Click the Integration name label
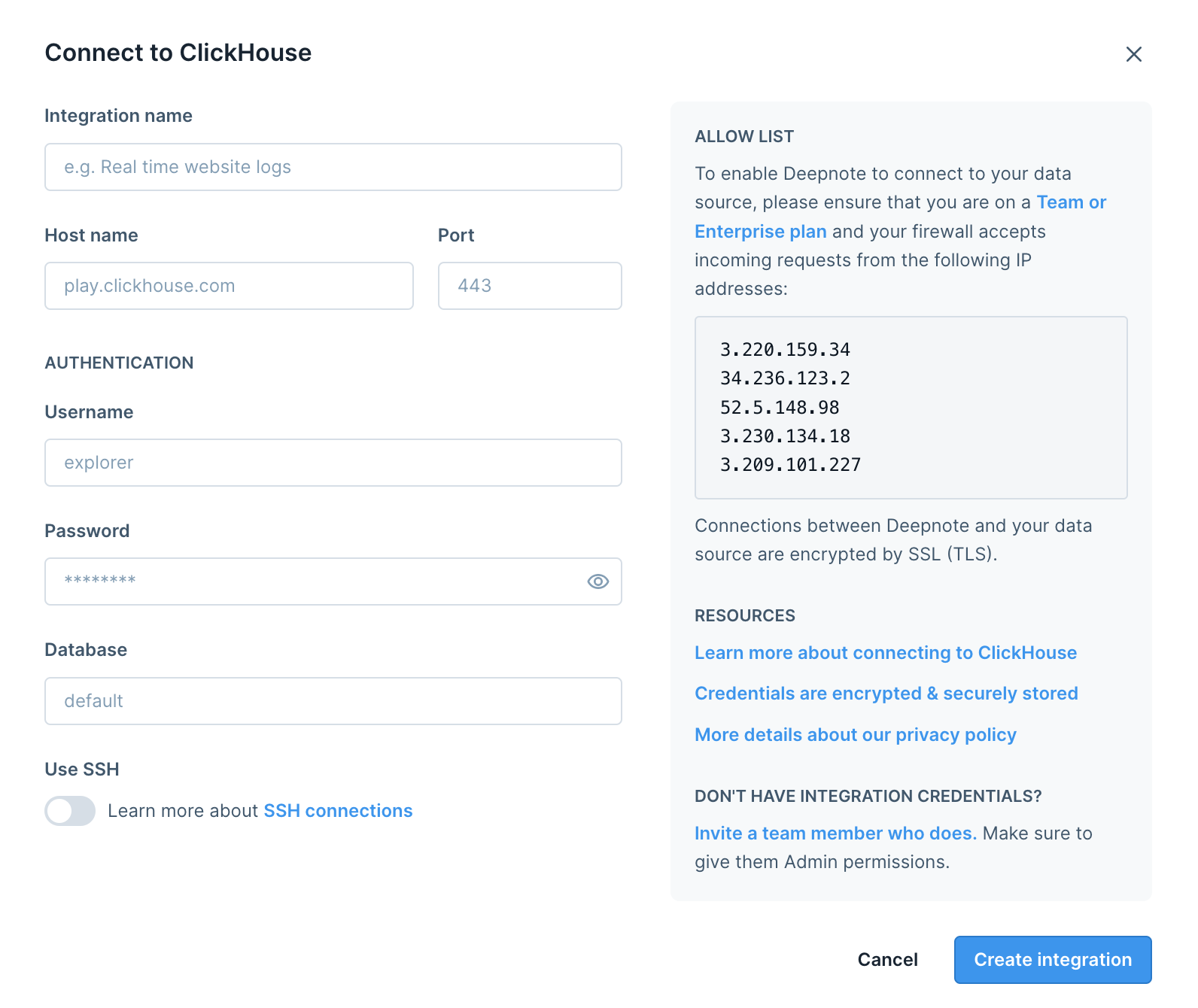Image resolution: width=1198 pixels, height=1008 pixels. (119, 116)
